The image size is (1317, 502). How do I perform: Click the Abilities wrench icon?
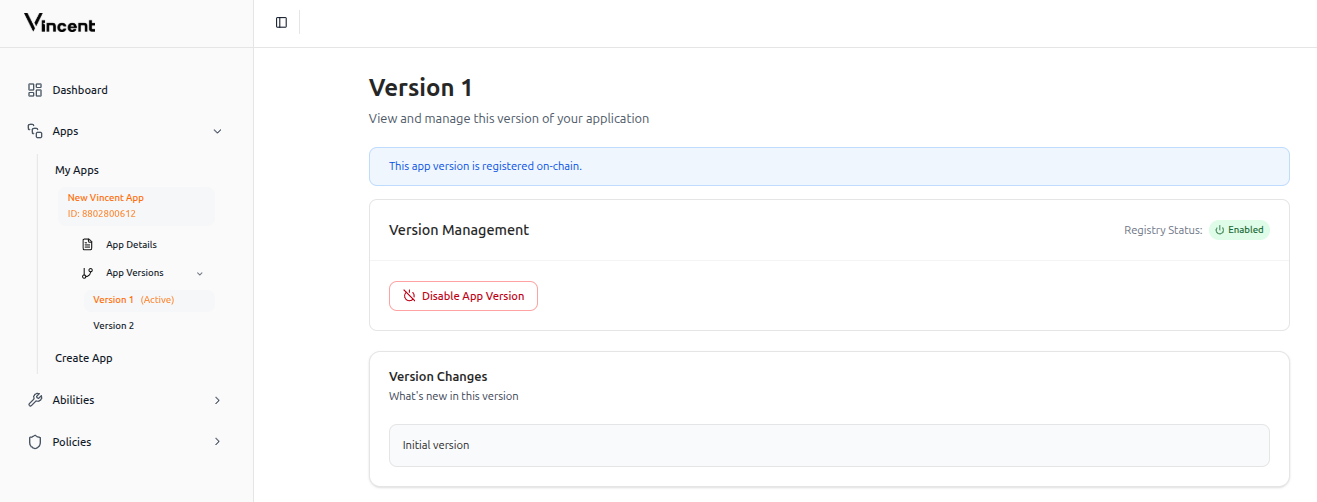tap(35, 400)
